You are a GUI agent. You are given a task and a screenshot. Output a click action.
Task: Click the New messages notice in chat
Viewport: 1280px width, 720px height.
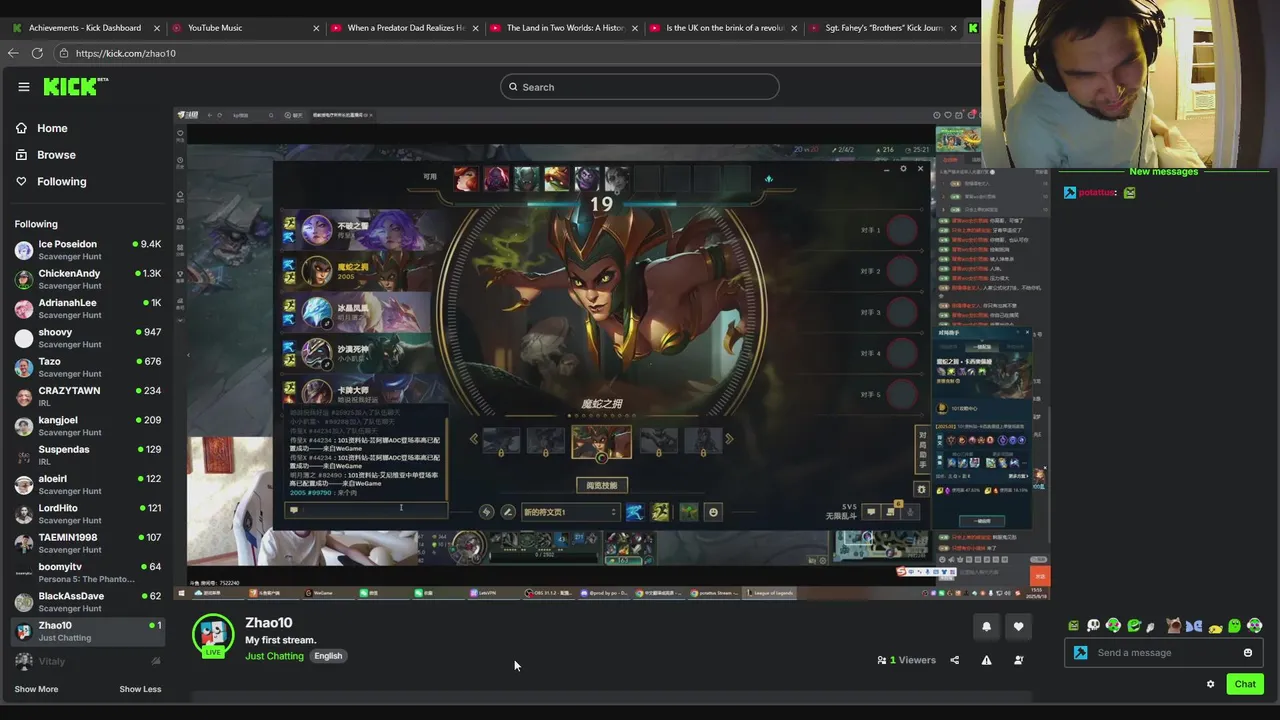pyautogui.click(x=1163, y=172)
